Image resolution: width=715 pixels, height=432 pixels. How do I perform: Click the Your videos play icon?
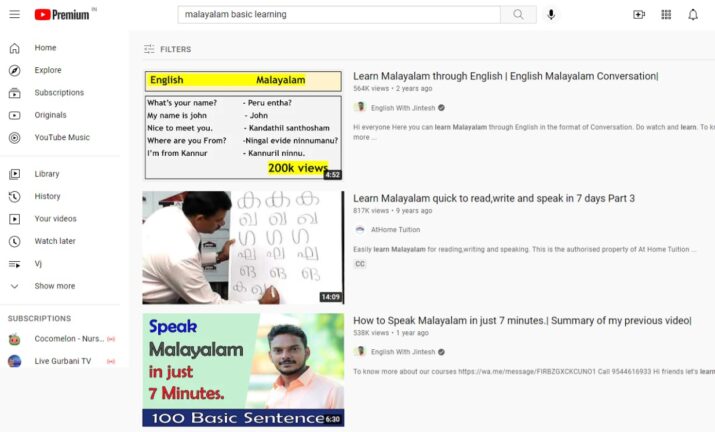point(15,219)
